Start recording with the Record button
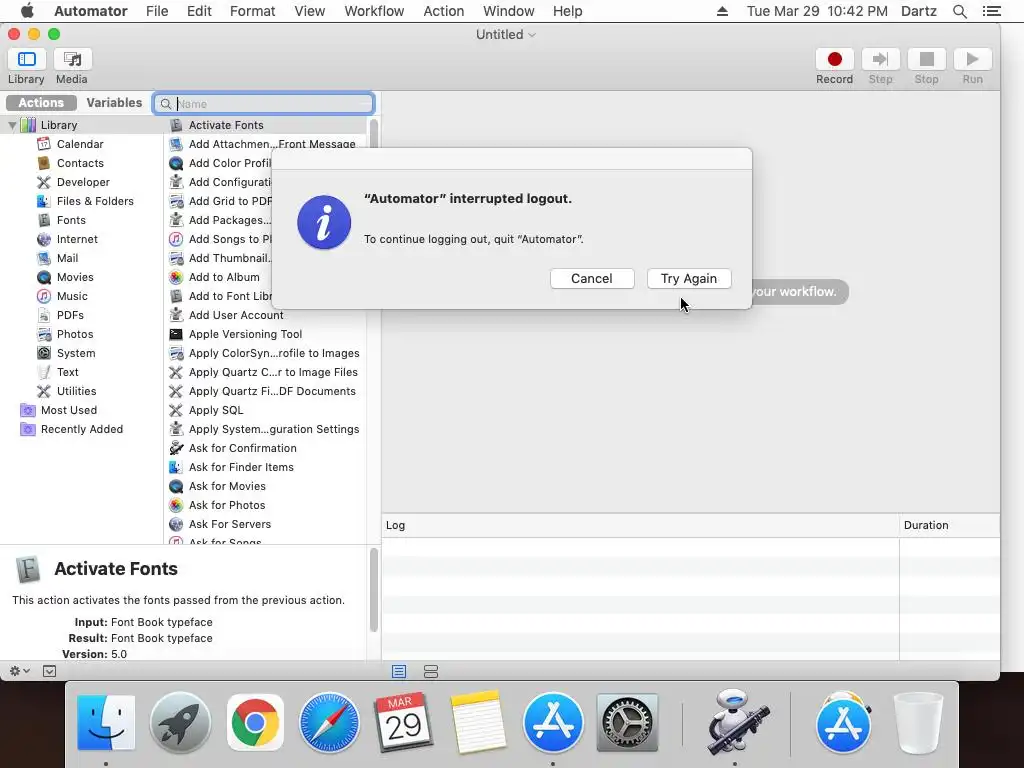1024x768 pixels. (834, 59)
